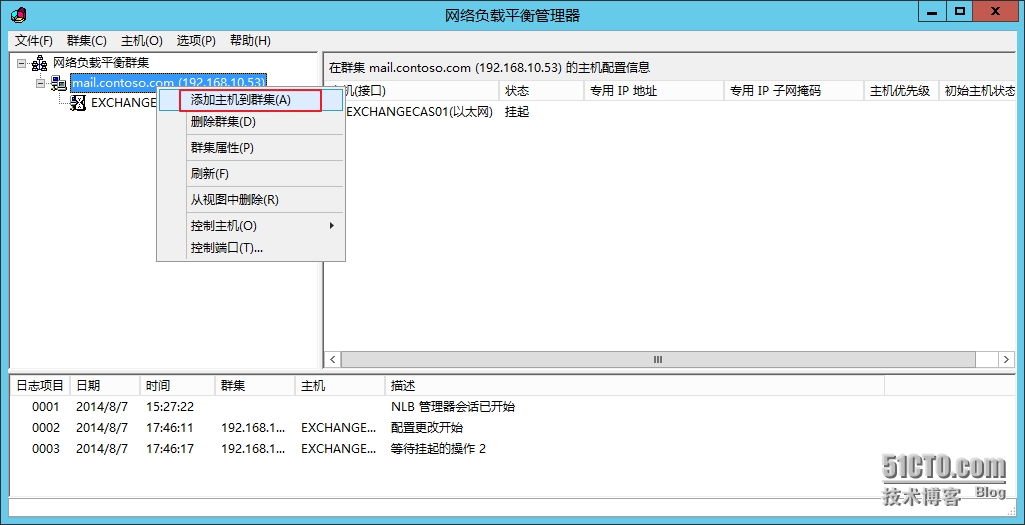Click the cluster info header for mail.contoso.com
Screen dimensions: 1025x525
click(489, 67)
